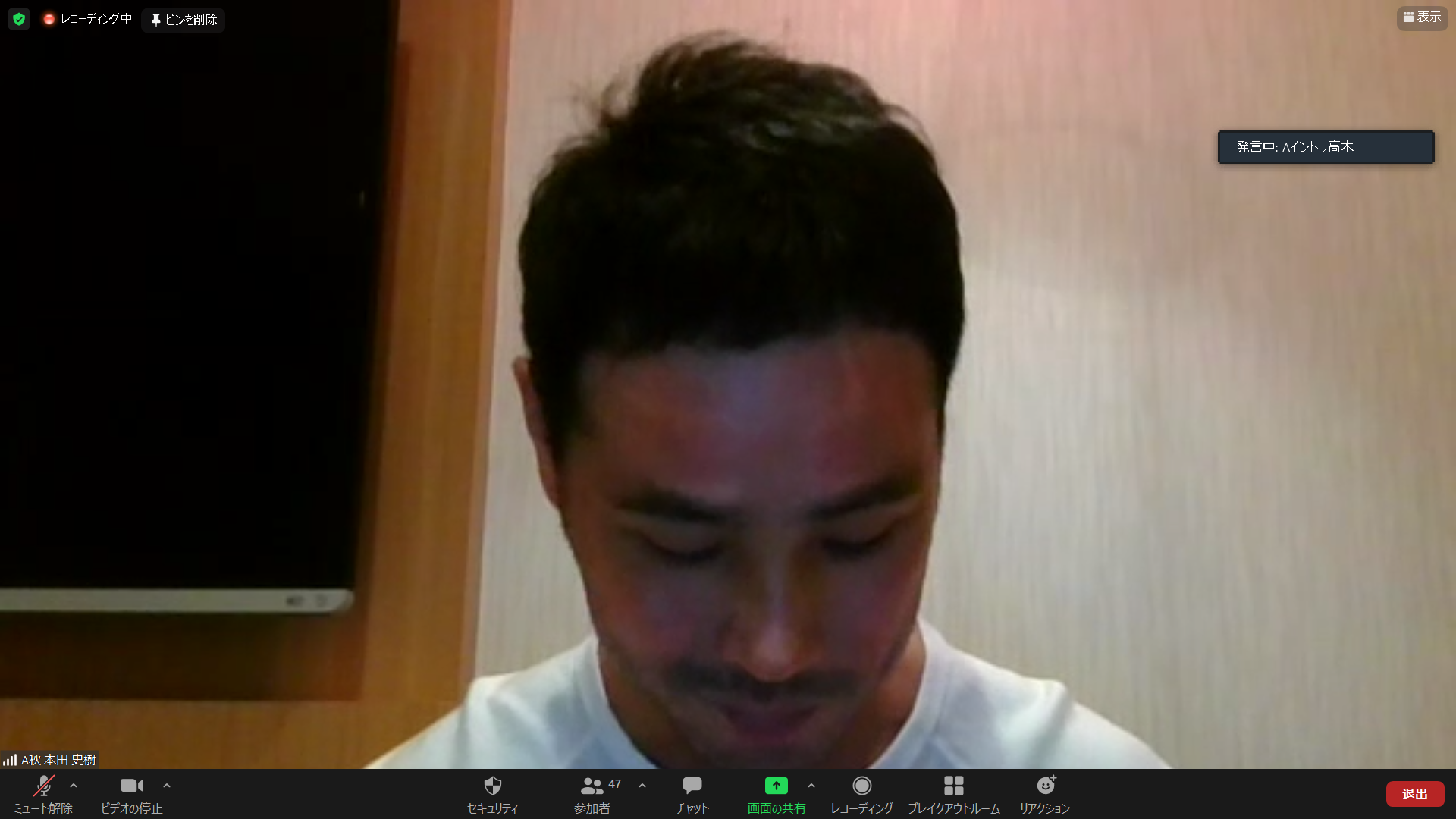Click the green encryption shield icon

(x=19, y=19)
